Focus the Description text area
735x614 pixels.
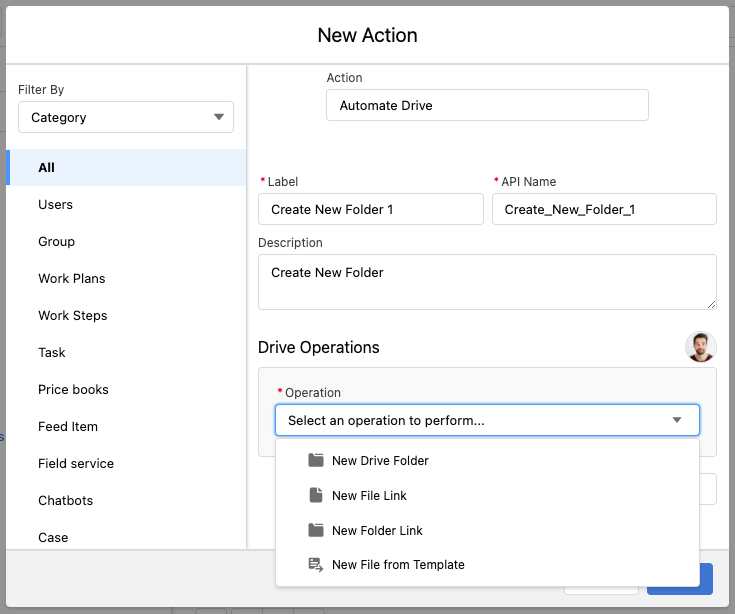point(487,282)
